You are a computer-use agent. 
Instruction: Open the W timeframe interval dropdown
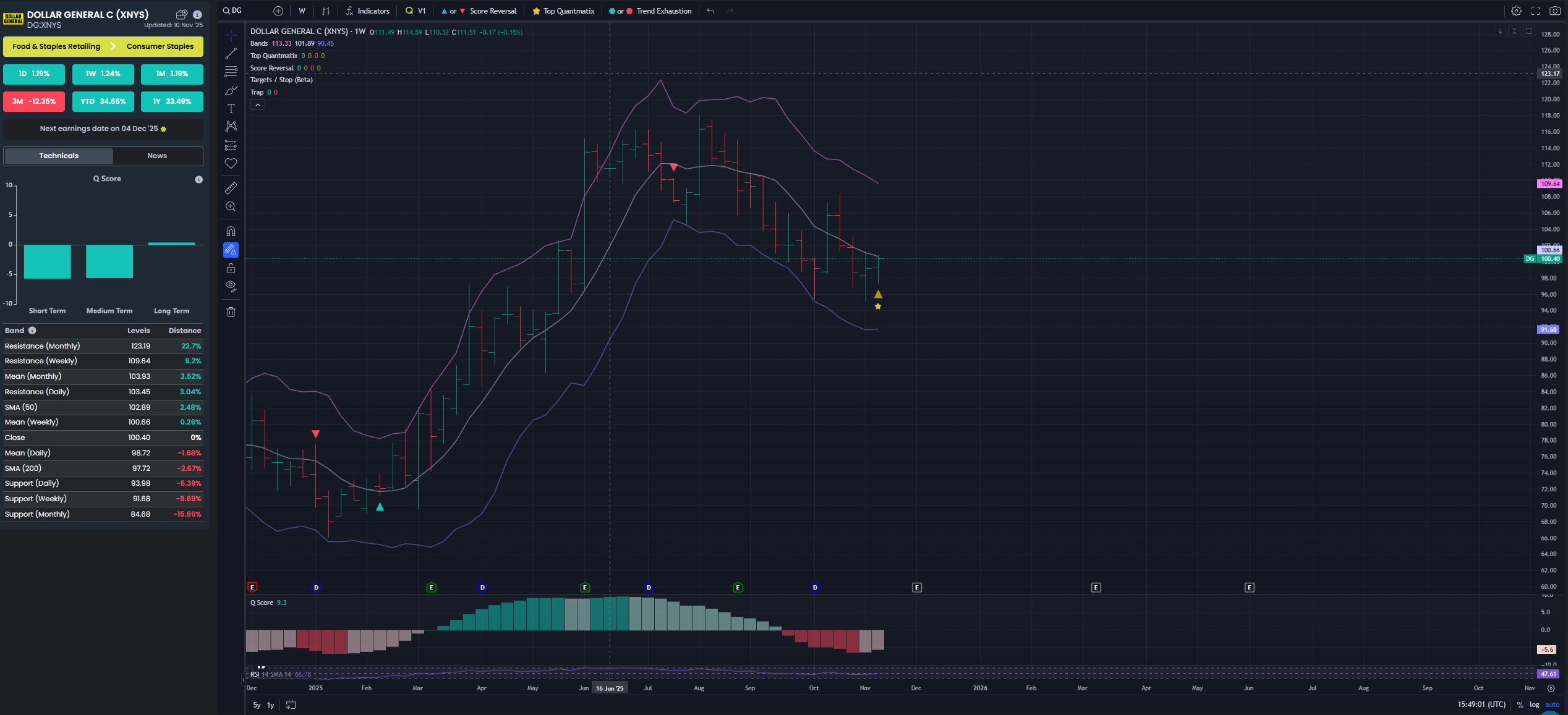pos(302,11)
